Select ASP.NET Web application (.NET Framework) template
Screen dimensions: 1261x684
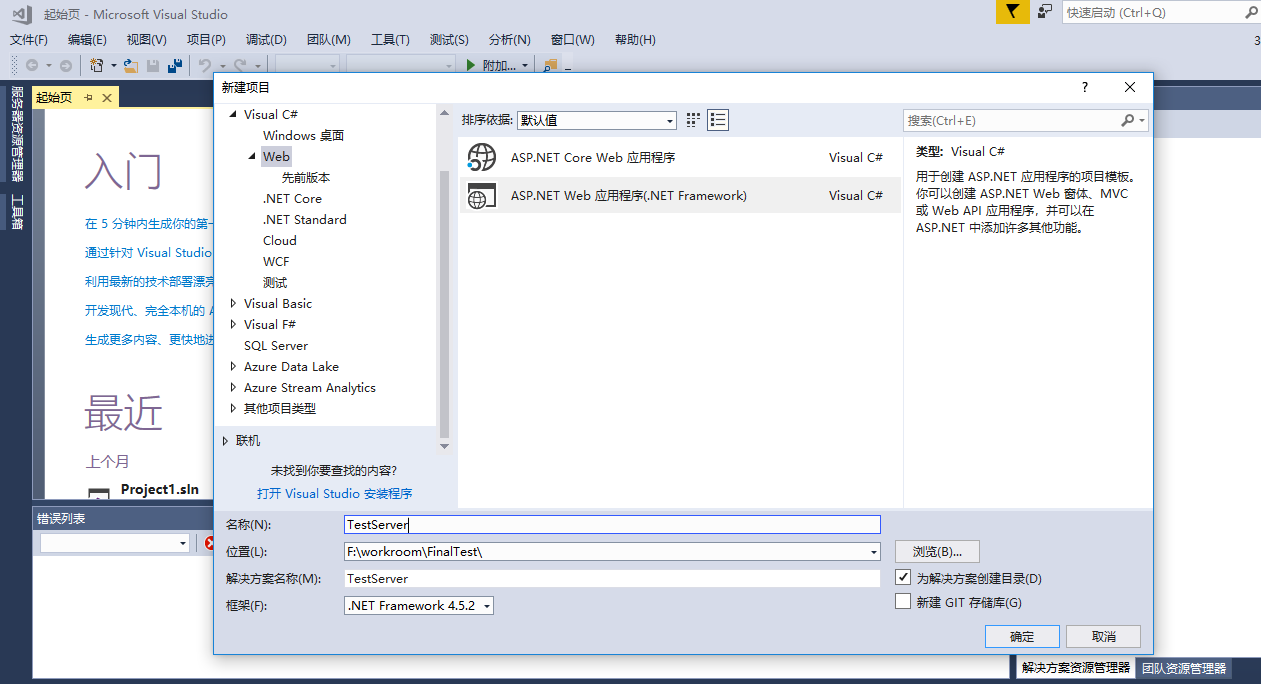(679, 196)
